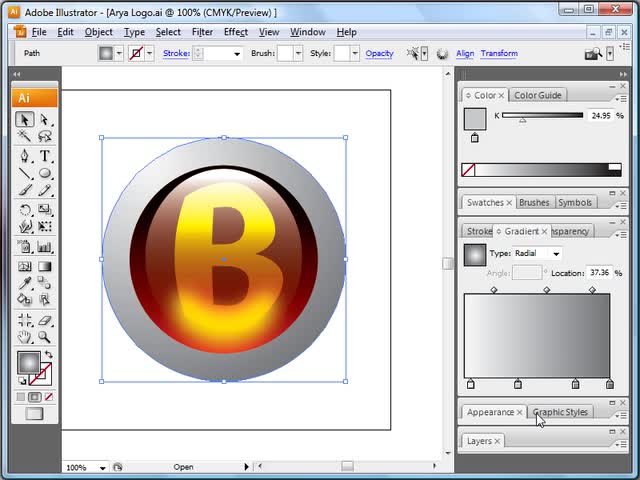640x480 pixels.
Task: Open the Object menu
Action: click(98, 32)
